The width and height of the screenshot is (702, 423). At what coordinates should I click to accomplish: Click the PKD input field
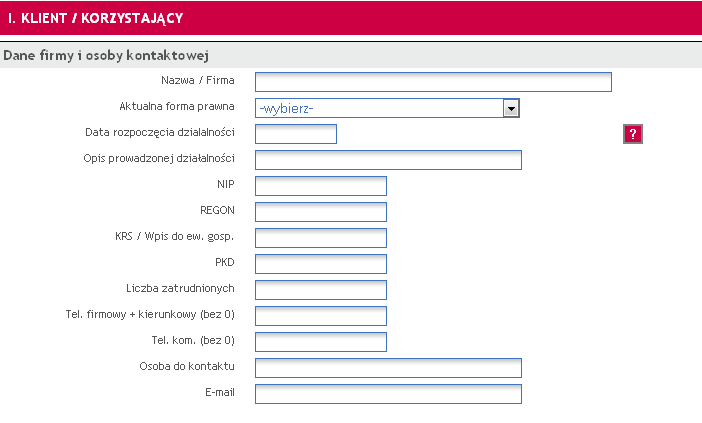321,264
